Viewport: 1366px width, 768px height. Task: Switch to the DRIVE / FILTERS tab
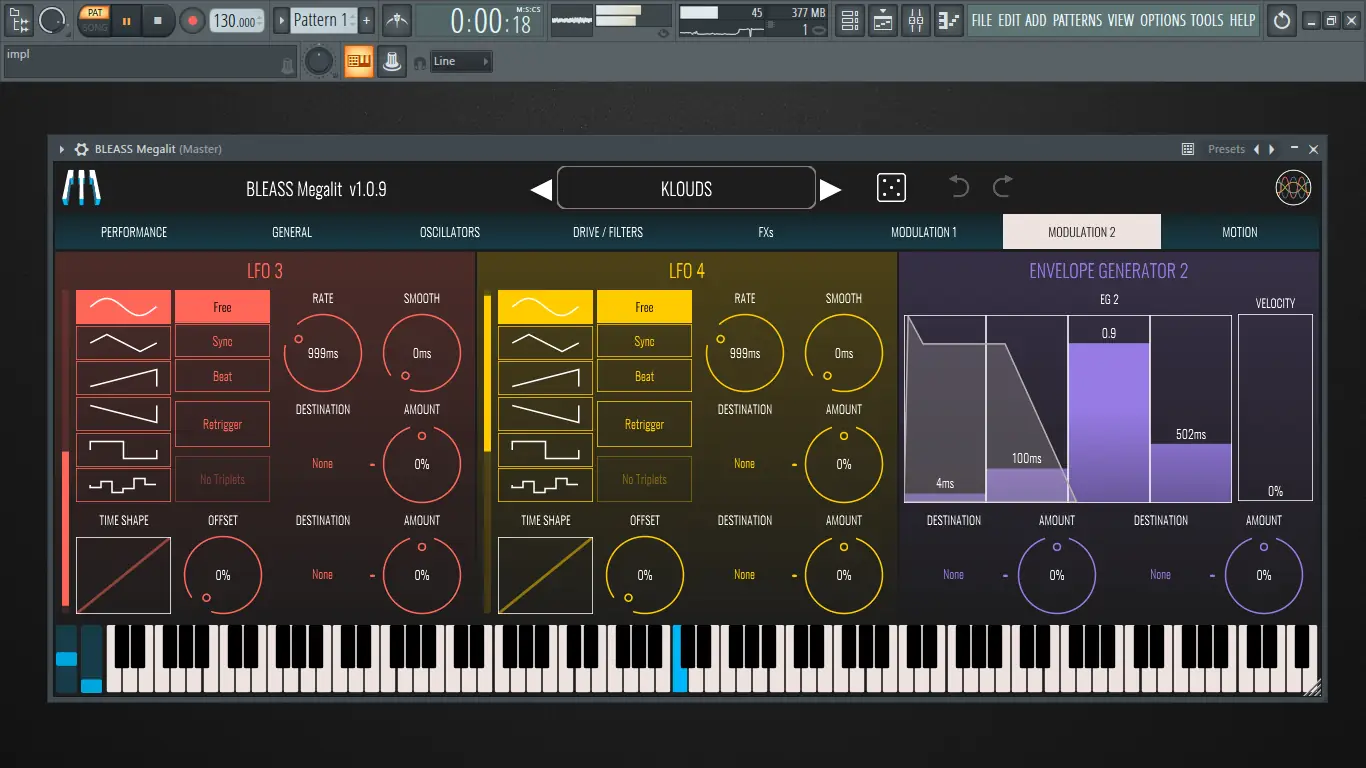608,232
